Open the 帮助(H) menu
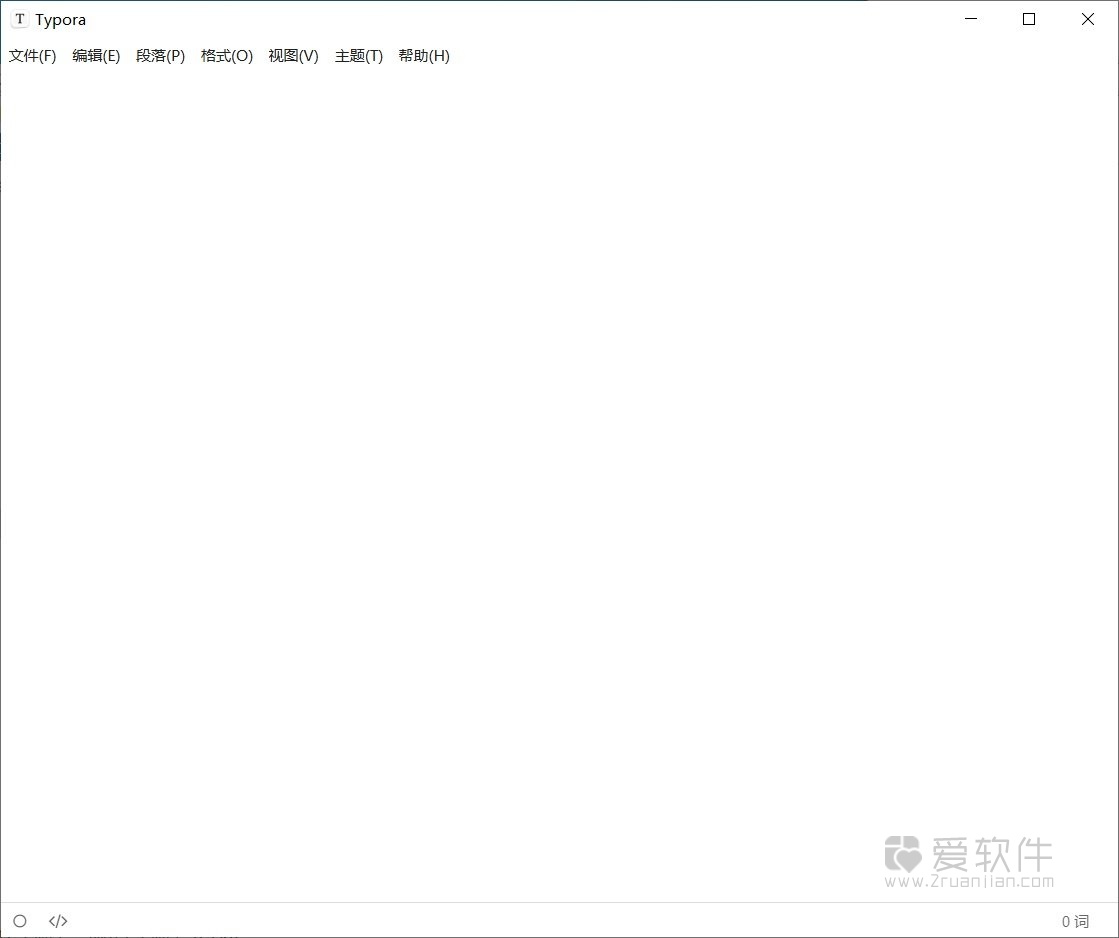 pos(424,56)
